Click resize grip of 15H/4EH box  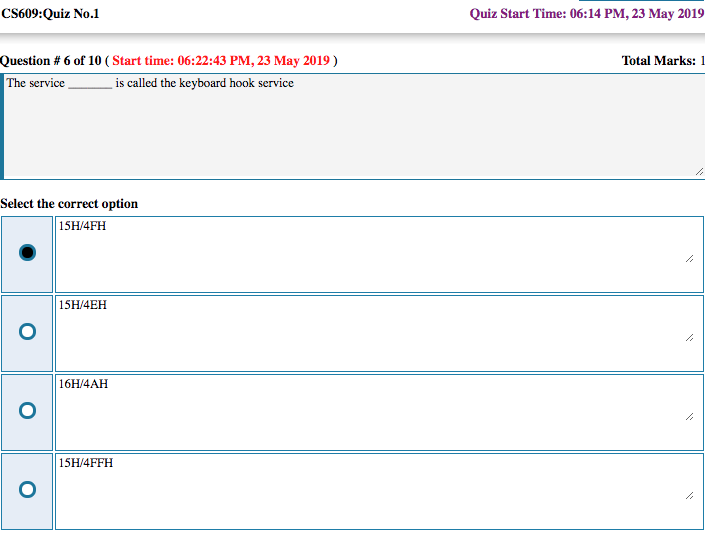(x=689, y=338)
